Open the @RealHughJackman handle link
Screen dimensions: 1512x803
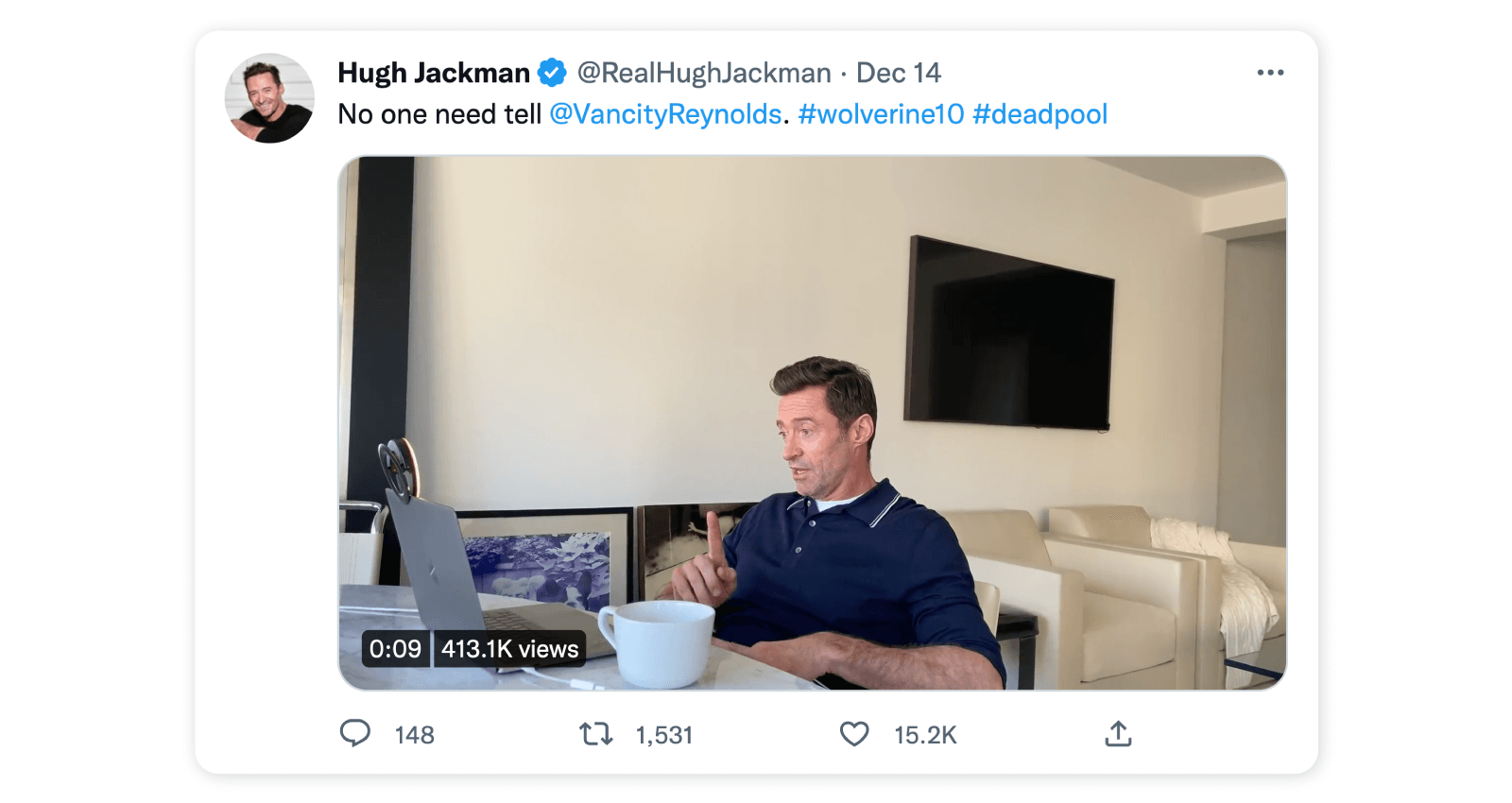704,73
